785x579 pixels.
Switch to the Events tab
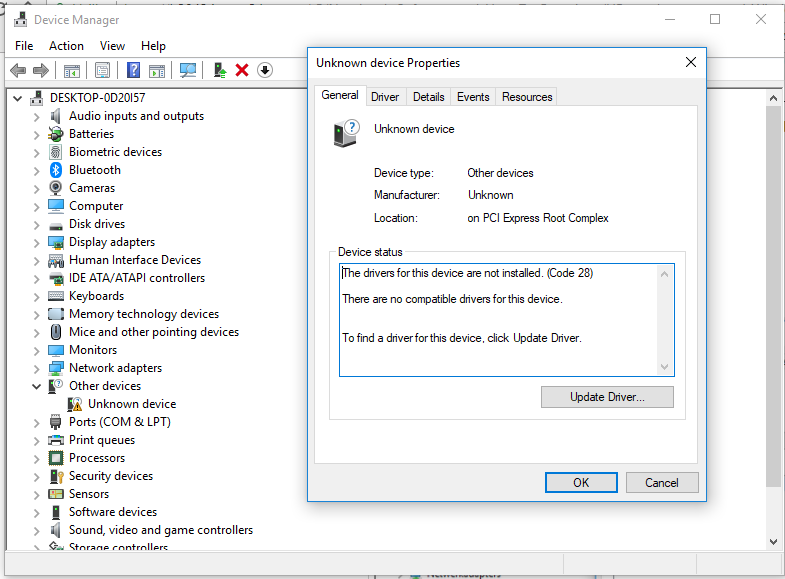[x=473, y=97]
